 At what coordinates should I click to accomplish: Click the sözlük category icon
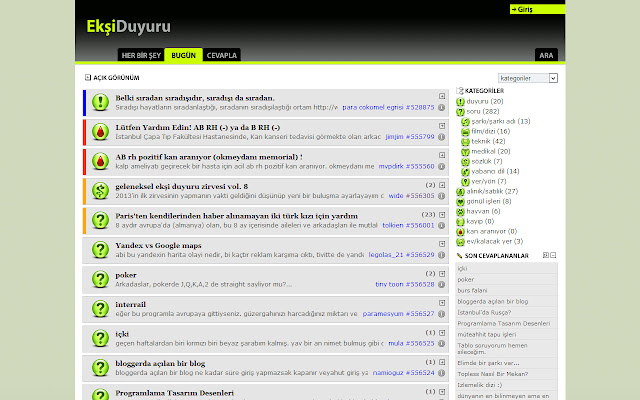[x=465, y=162]
